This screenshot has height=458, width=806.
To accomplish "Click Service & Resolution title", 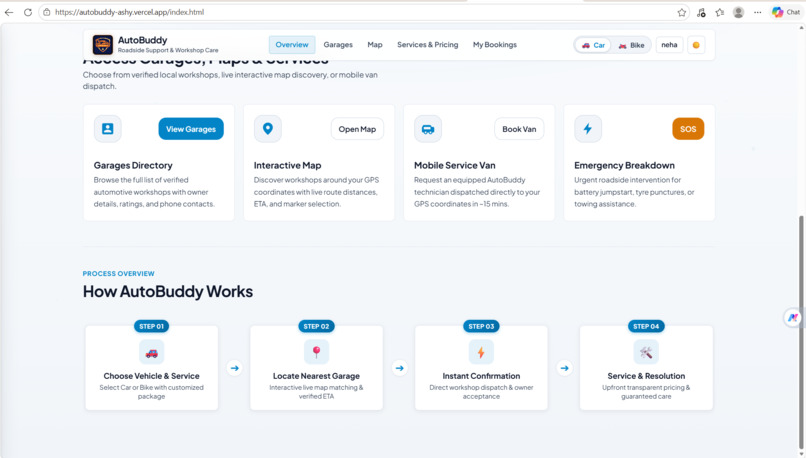I will pyautogui.click(x=646, y=376).
